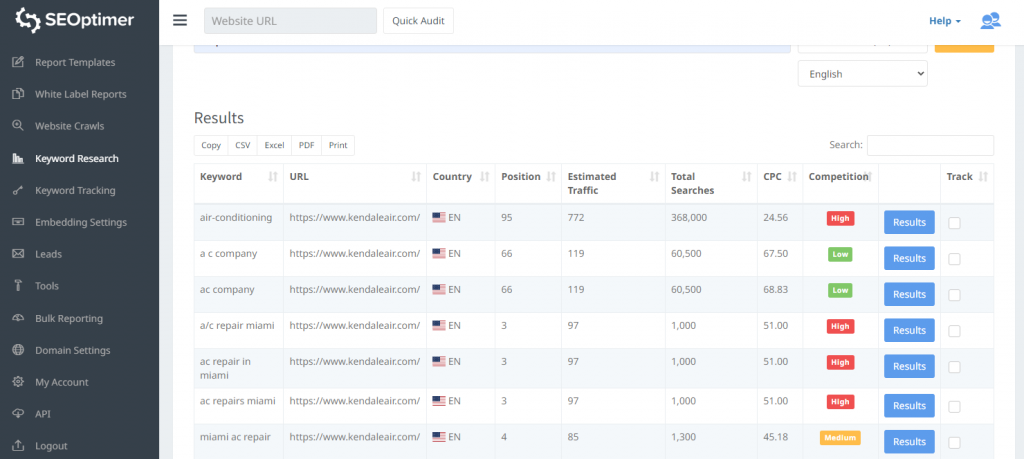The width and height of the screenshot is (1024, 459).
Task: Tick the Track checkbox for air-conditioning
Action: point(954,223)
